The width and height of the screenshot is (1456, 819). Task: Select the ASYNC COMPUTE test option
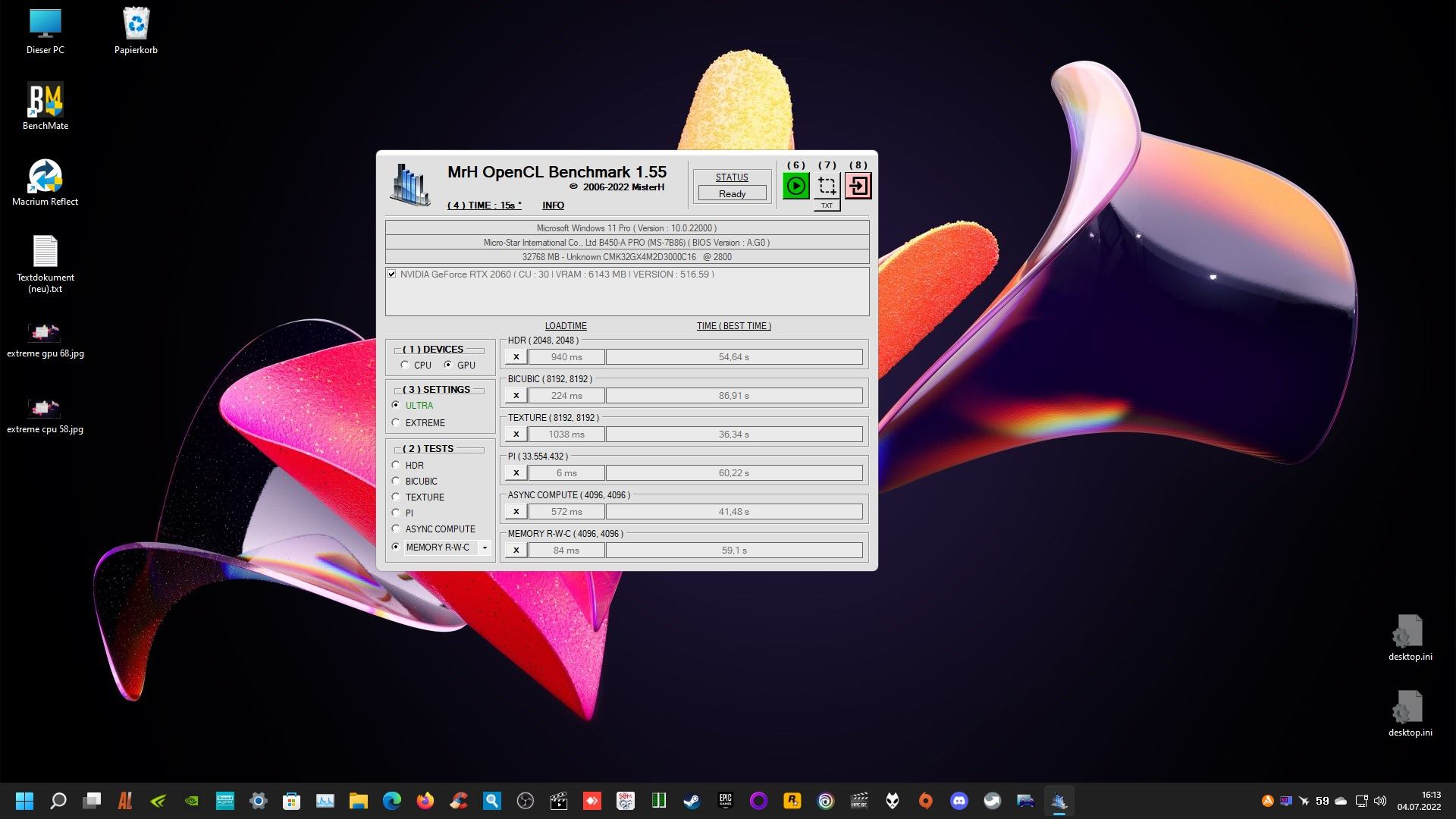tap(396, 529)
